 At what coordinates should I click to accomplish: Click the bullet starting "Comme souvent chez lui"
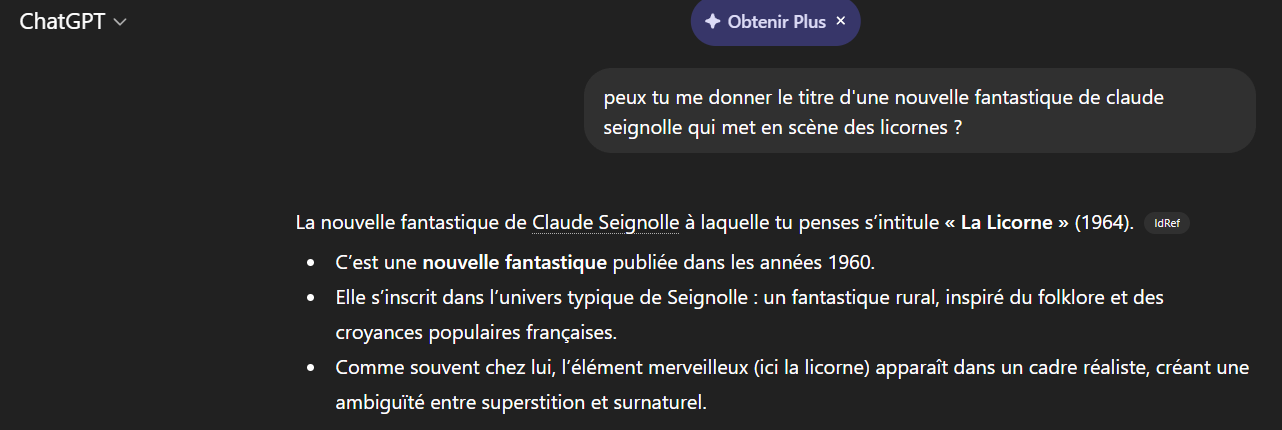coord(792,368)
